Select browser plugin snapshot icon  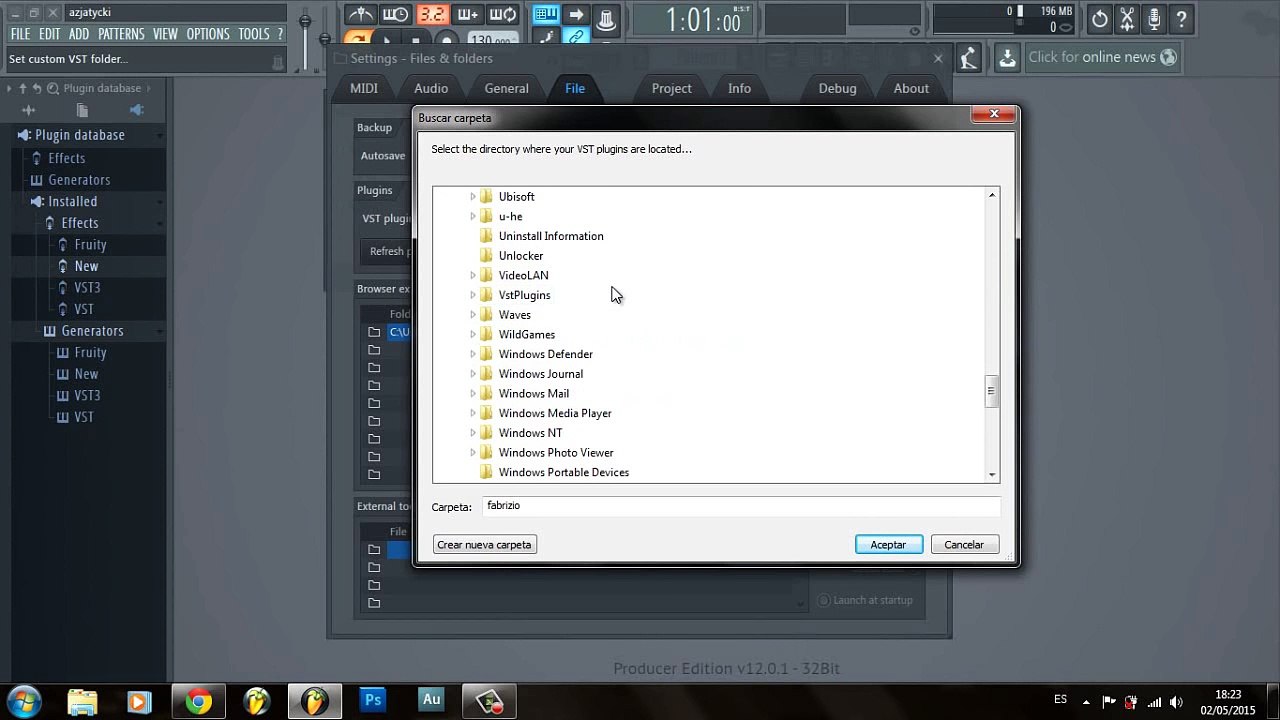point(137,110)
